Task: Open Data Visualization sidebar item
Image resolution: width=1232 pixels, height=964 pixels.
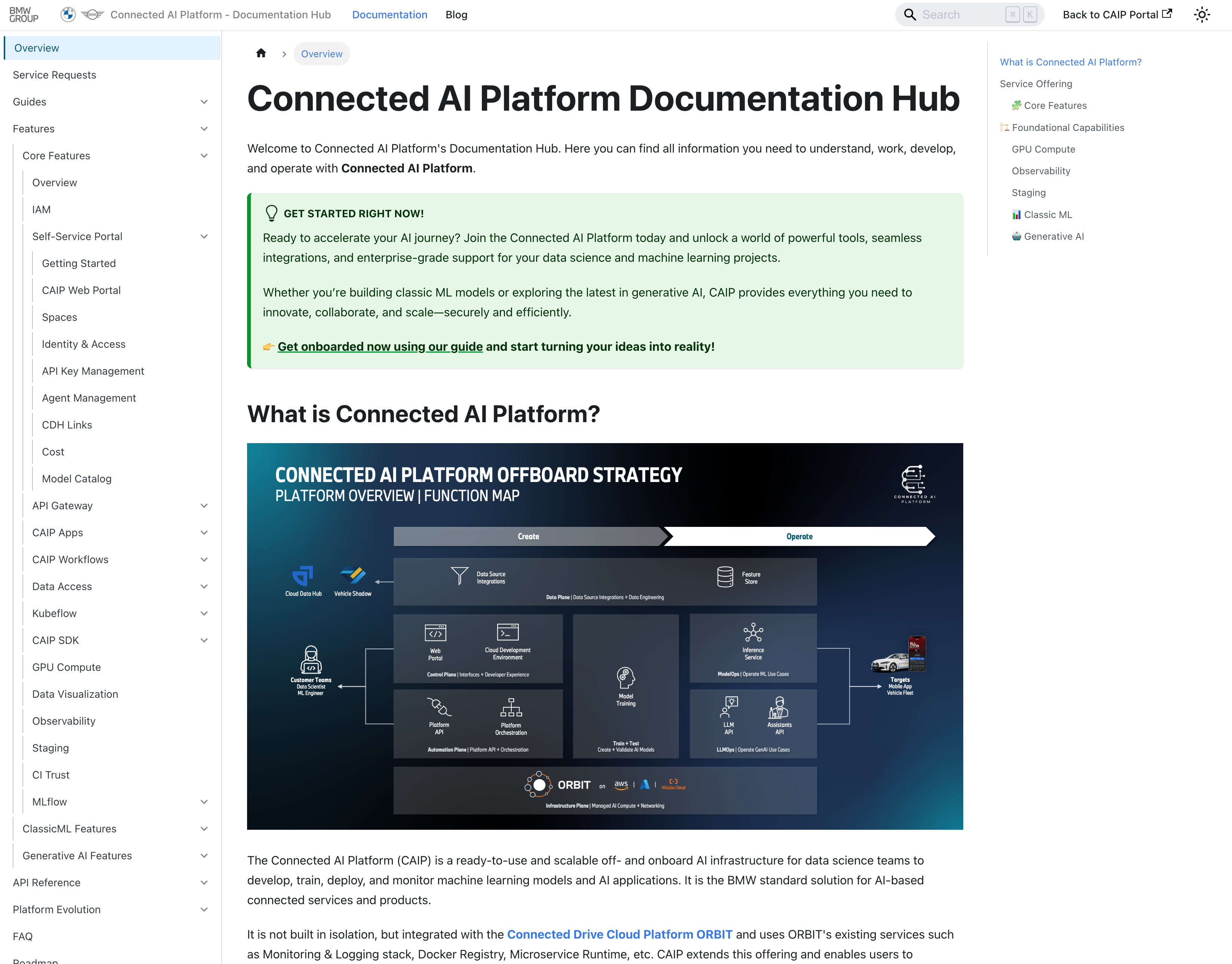Action: coord(75,694)
